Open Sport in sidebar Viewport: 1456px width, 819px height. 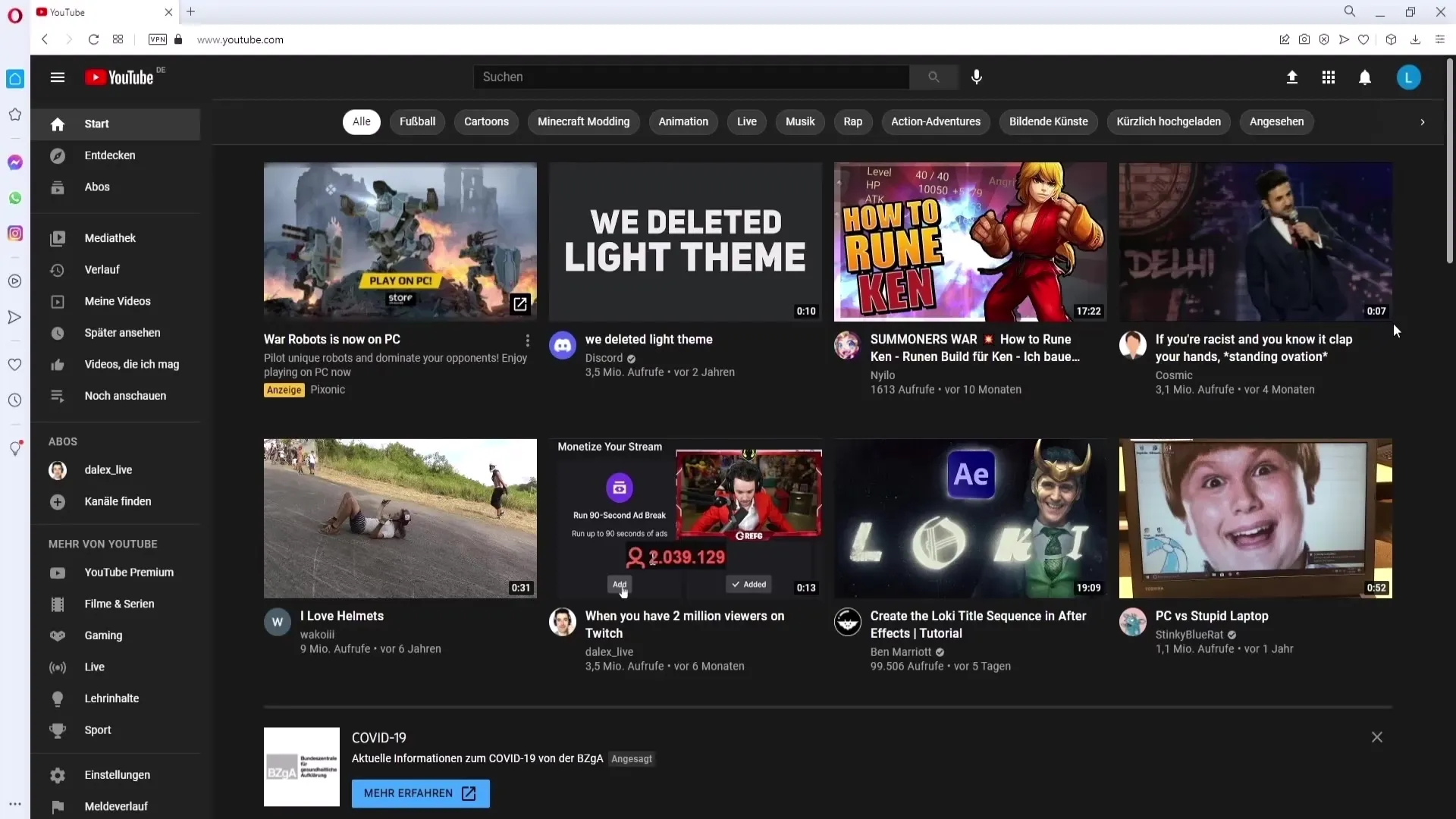pos(115,730)
